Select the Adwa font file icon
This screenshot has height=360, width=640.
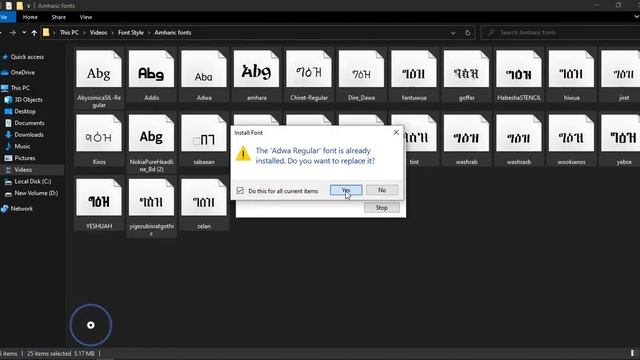click(x=204, y=69)
